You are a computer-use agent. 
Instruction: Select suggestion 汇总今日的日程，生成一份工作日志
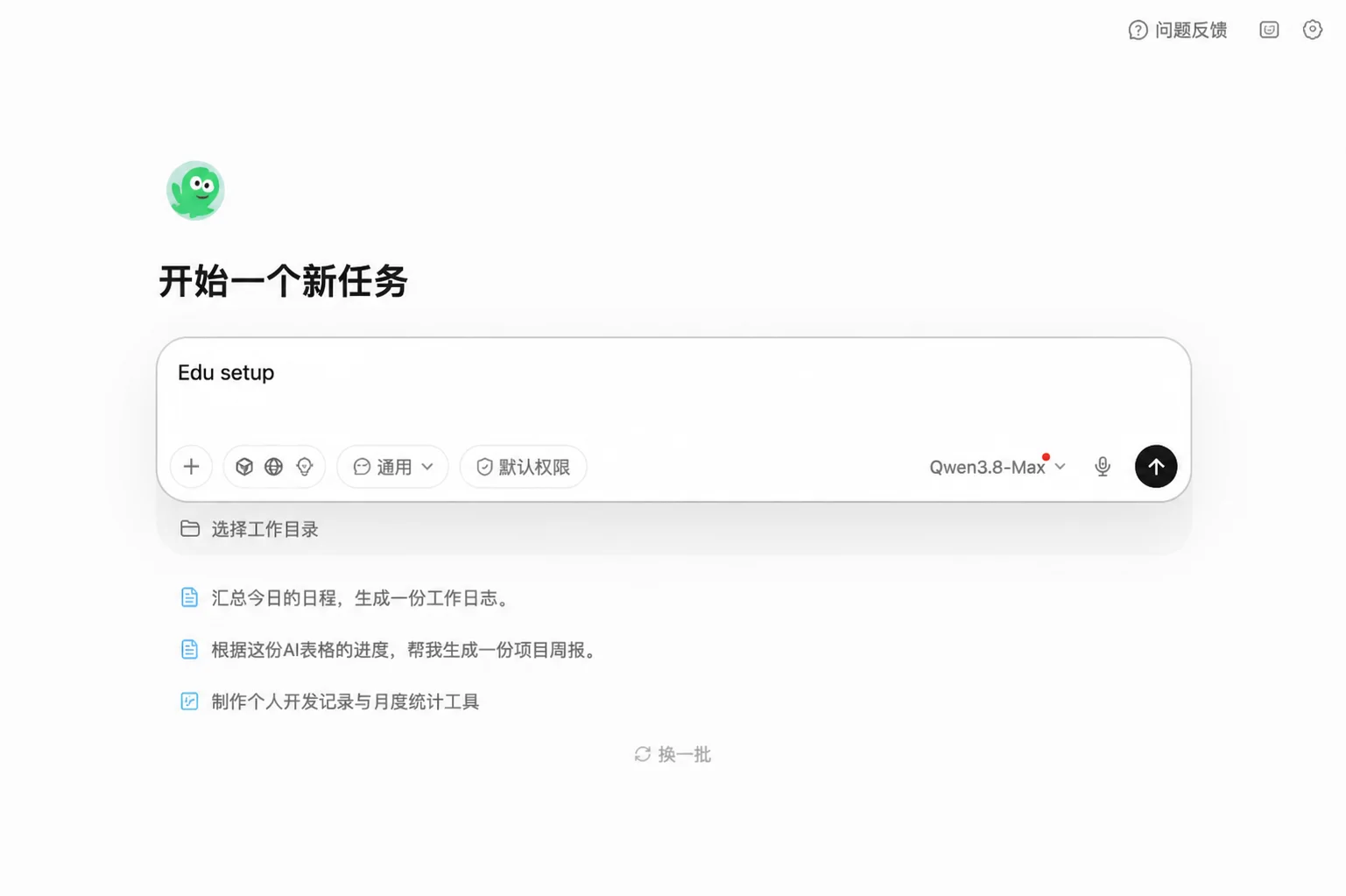(x=344, y=598)
